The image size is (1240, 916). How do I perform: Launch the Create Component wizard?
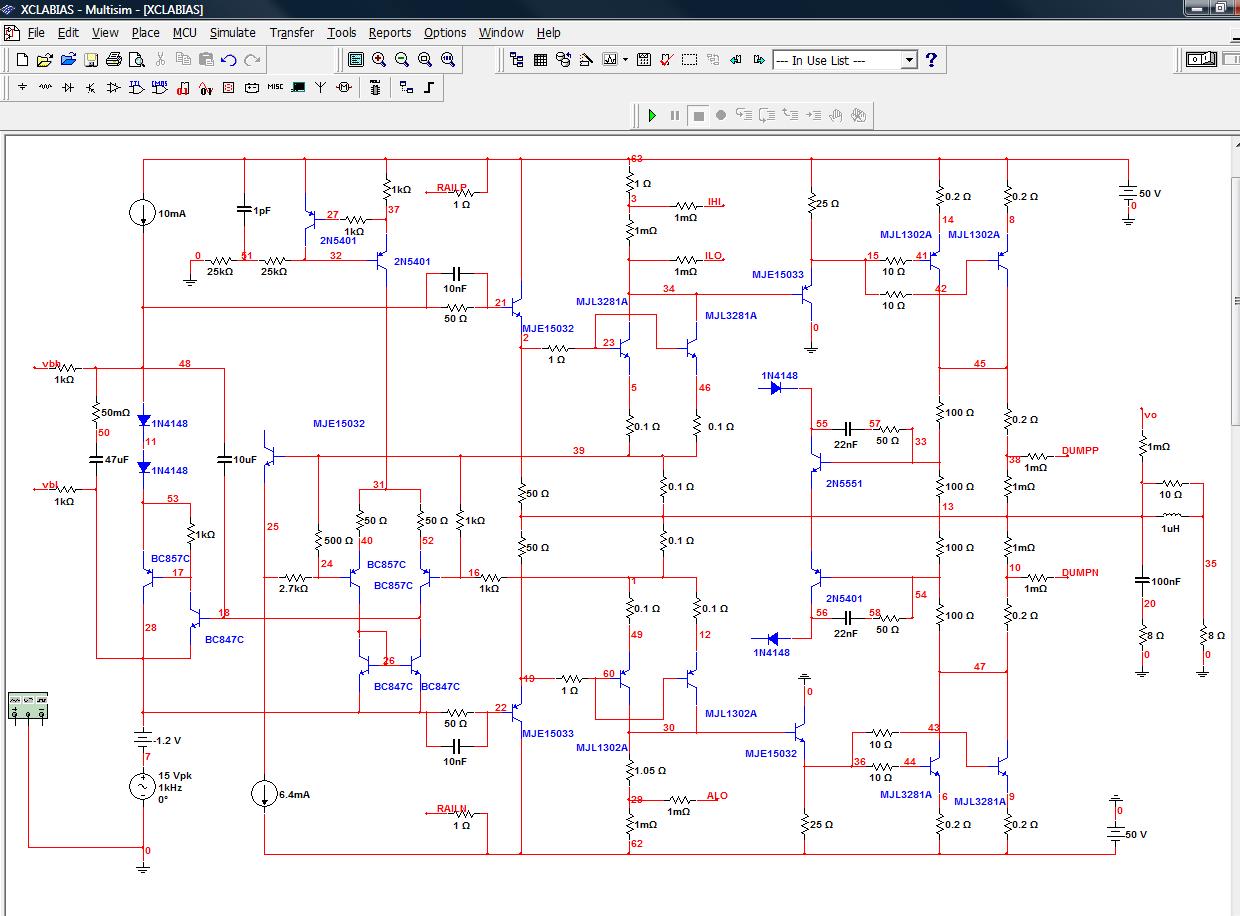(x=586, y=60)
